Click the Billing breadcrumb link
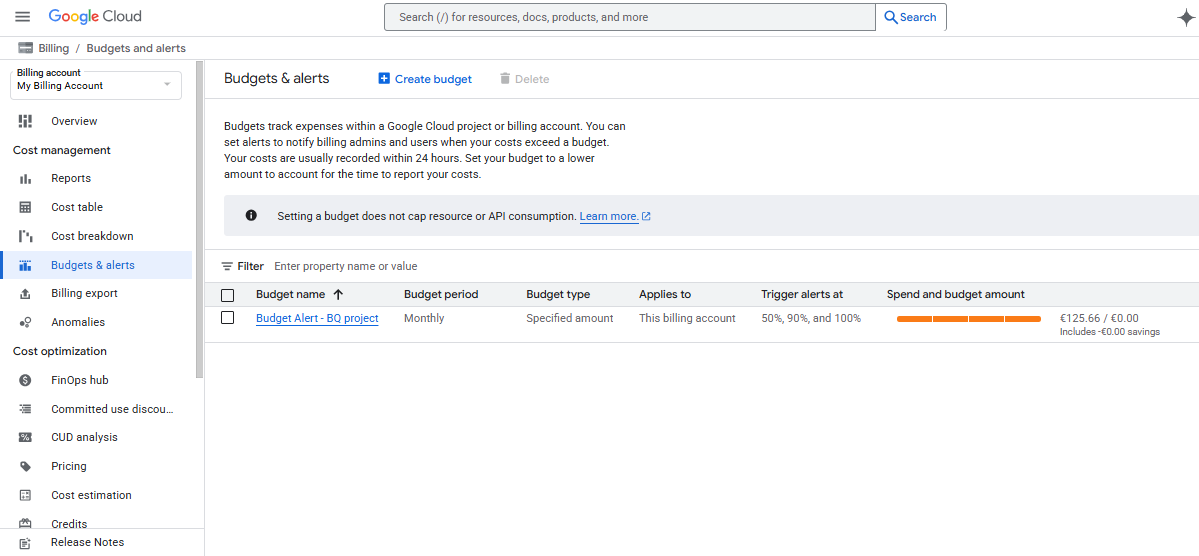 pos(54,48)
